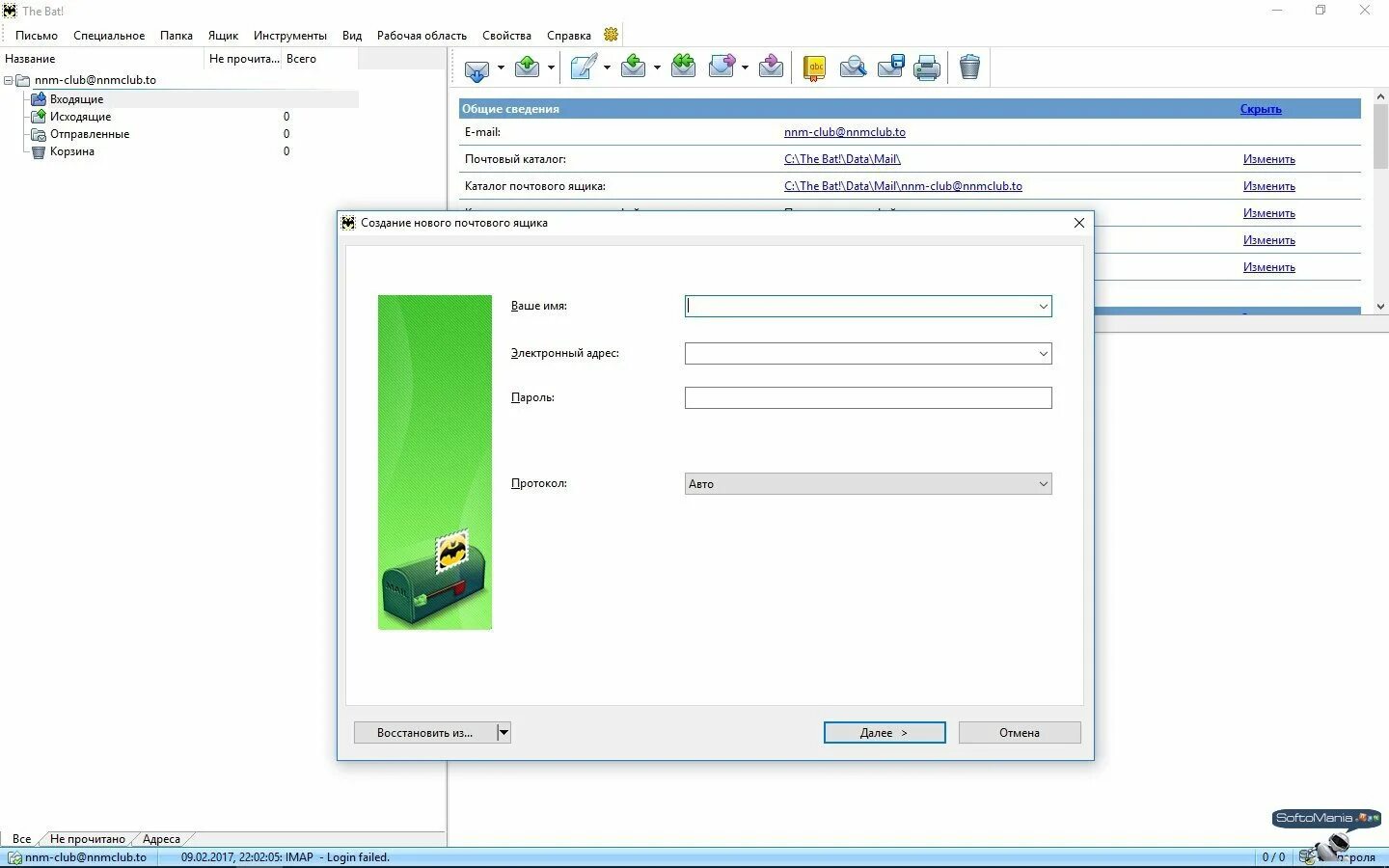Image resolution: width=1389 pixels, height=868 pixels.
Task: Open the C:\The Bat!\Data\Mail\ path link
Action: pos(842,159)
